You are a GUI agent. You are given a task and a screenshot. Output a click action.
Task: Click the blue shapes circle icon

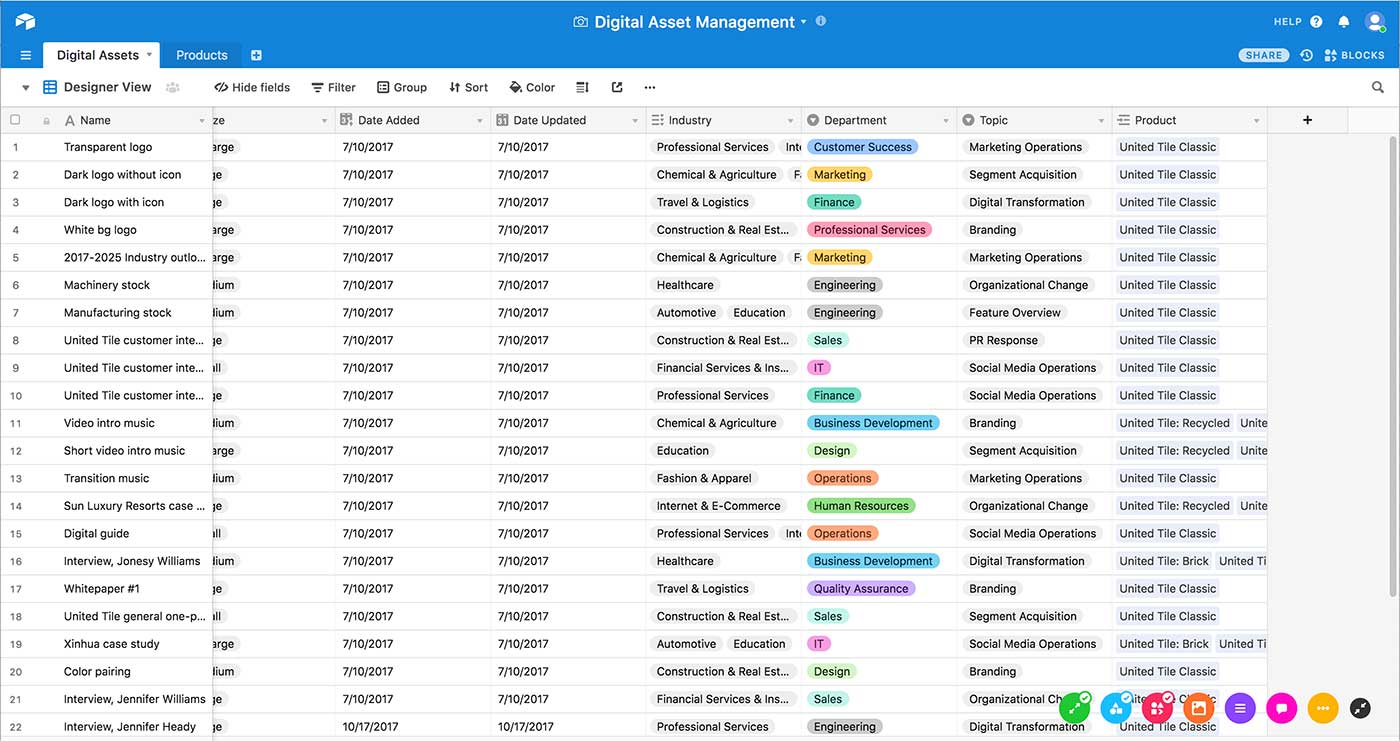1115,708
